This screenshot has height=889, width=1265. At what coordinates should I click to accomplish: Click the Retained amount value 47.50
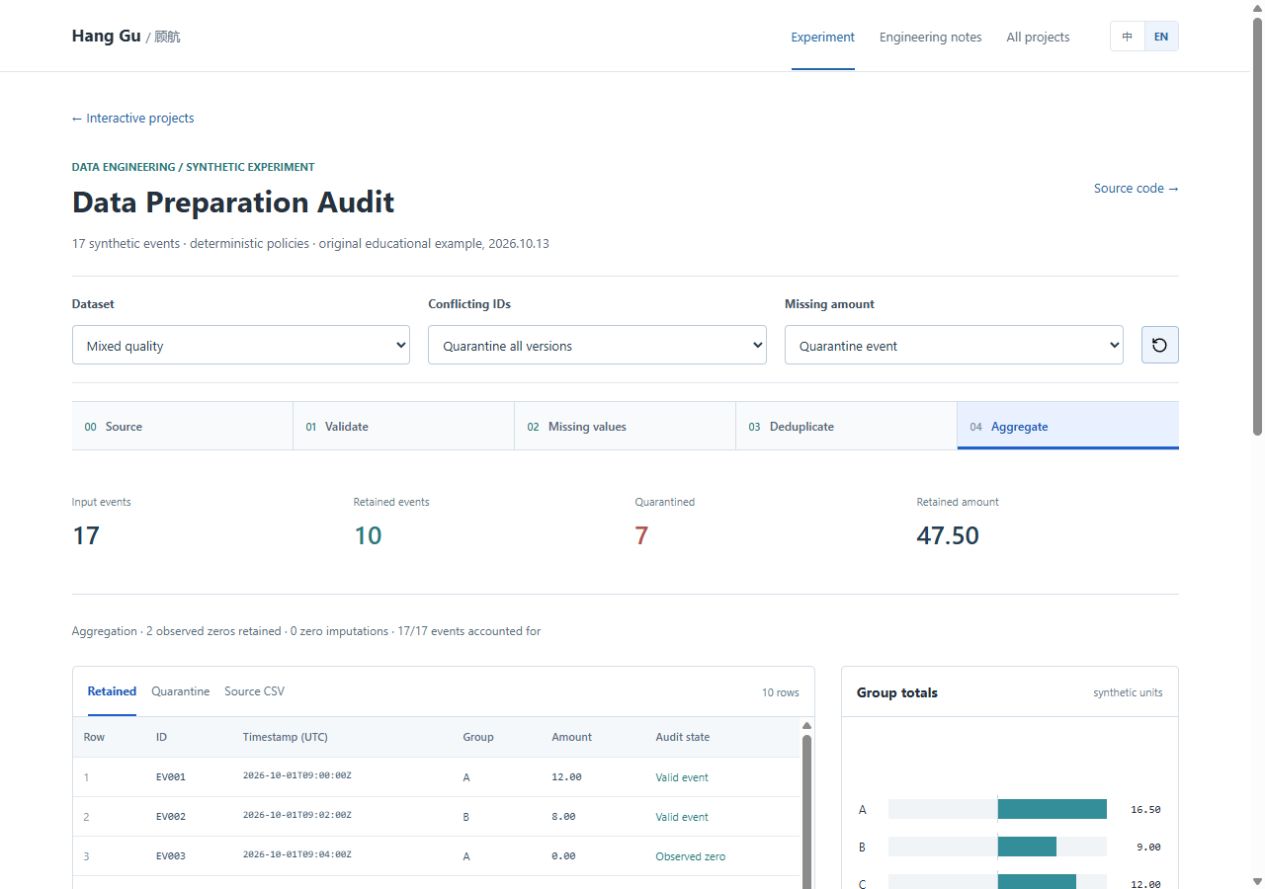[x=947, y=535]
